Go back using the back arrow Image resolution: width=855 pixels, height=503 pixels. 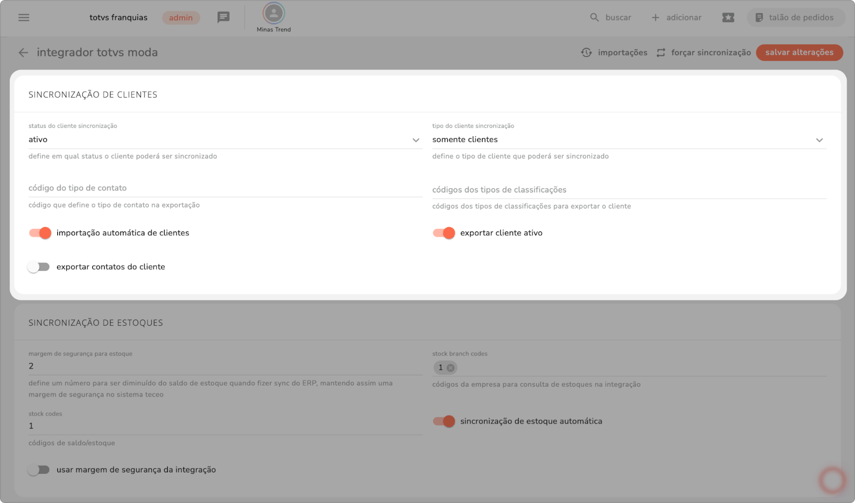[x=23, y=53]
